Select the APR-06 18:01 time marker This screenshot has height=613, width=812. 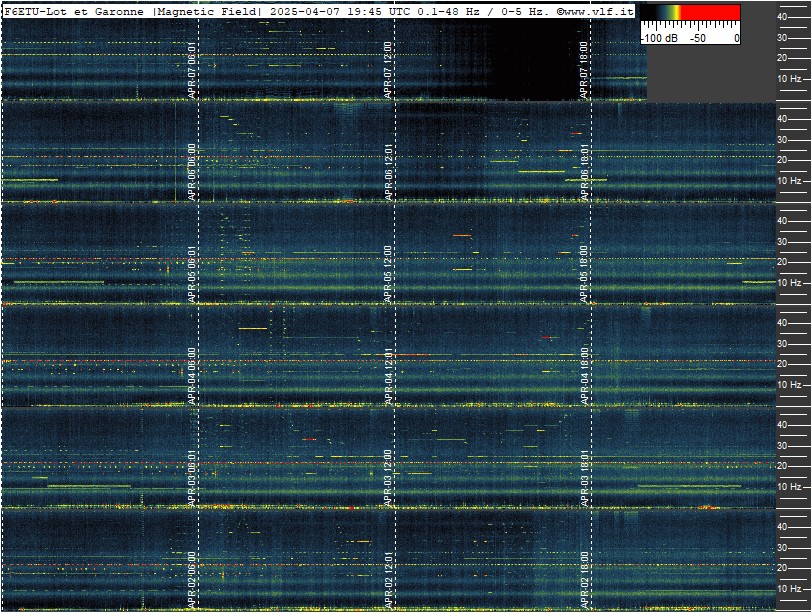584,172
